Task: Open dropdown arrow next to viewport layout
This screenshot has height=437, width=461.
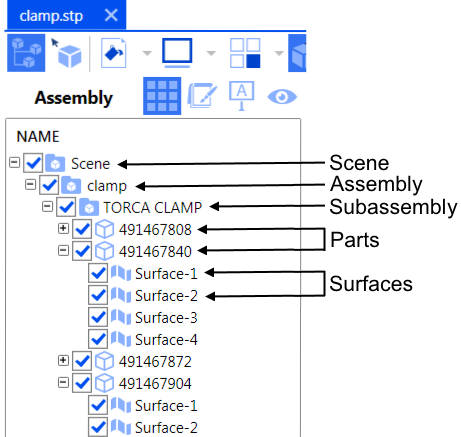Action: (279, 53)
